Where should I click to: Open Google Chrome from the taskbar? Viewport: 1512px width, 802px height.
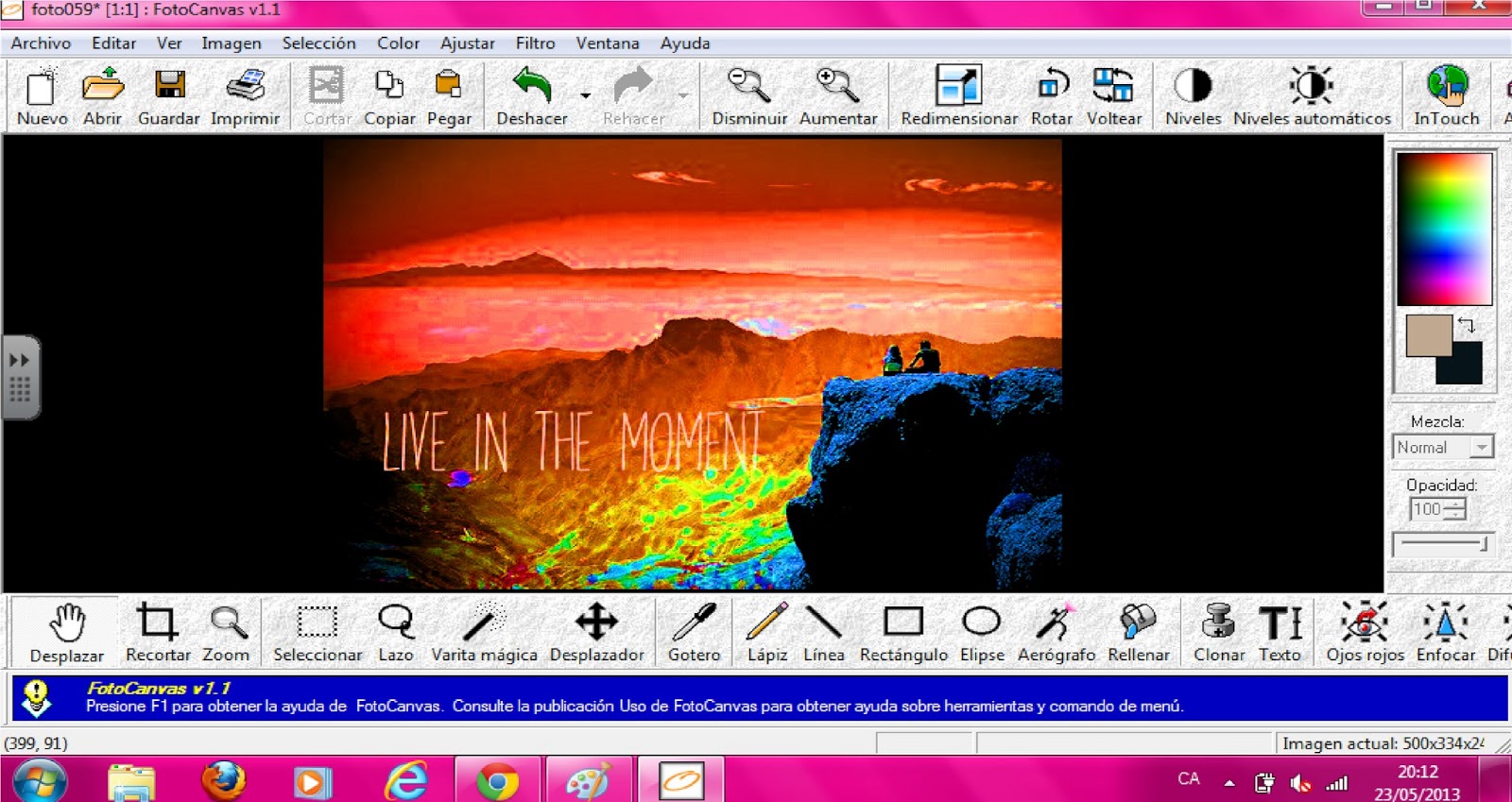coord(497,782)
